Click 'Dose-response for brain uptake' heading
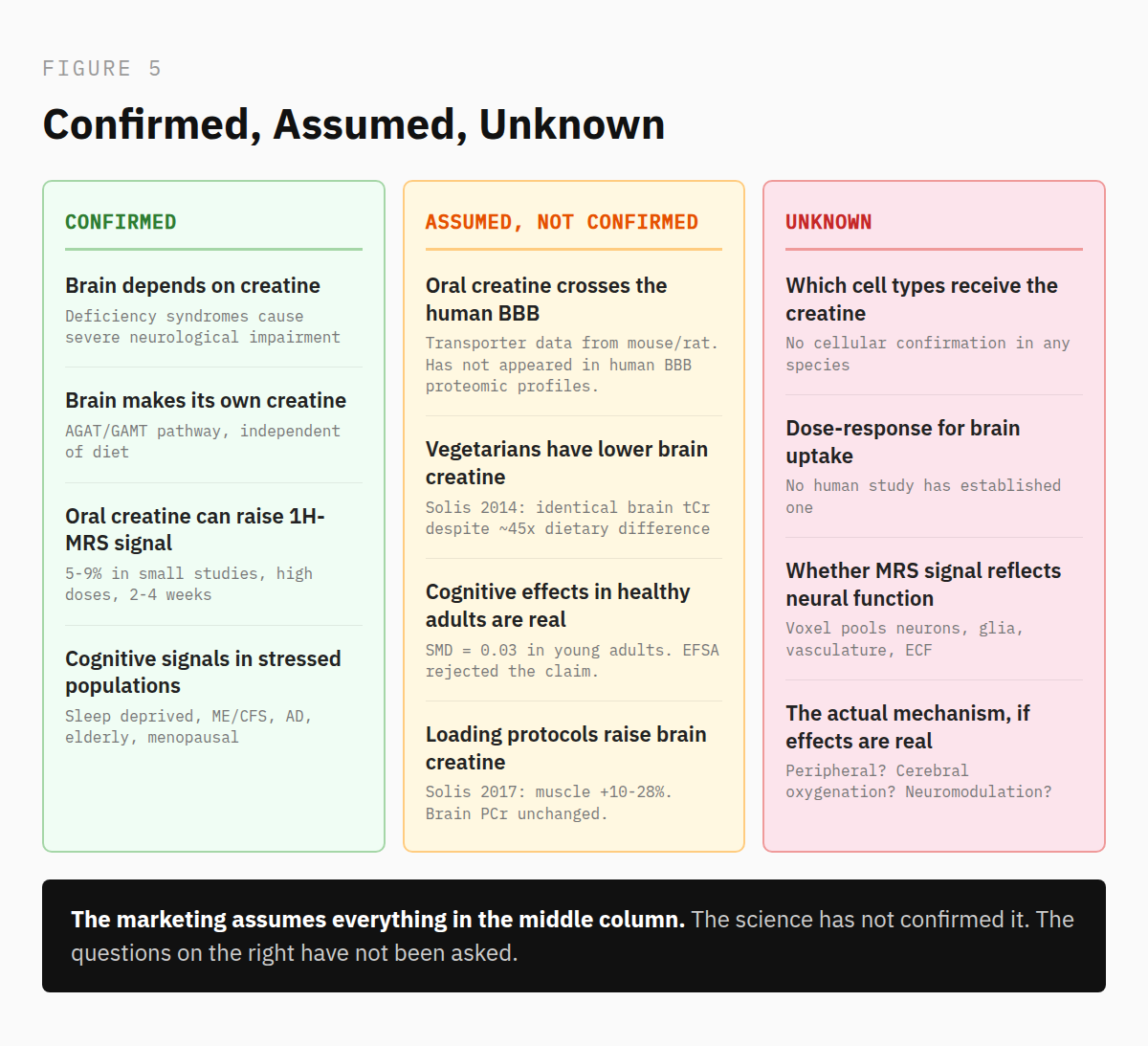 tap(902, 441)
